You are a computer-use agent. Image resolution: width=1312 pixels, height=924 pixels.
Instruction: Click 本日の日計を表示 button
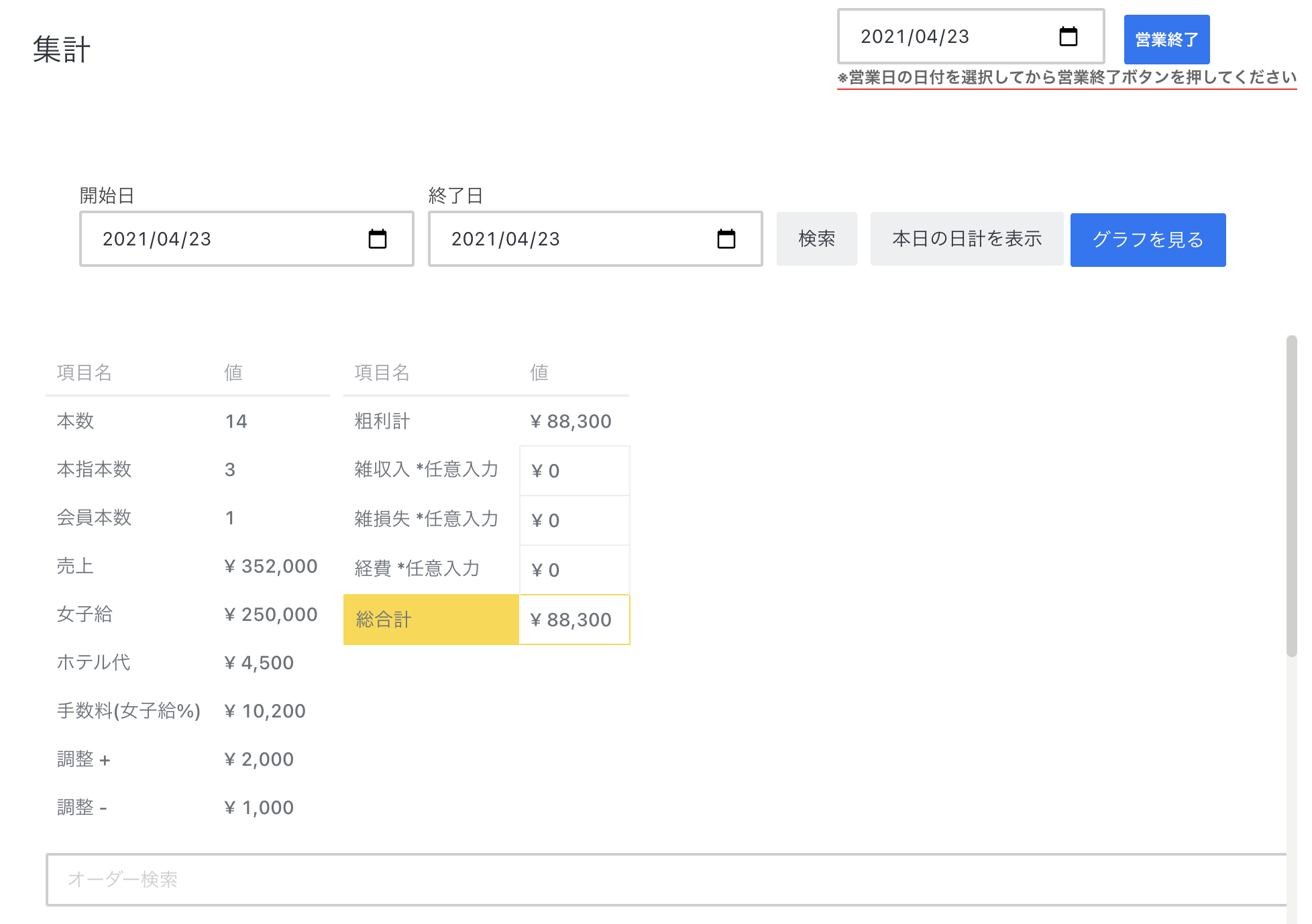pyautogui.click(x=967, y=239)
